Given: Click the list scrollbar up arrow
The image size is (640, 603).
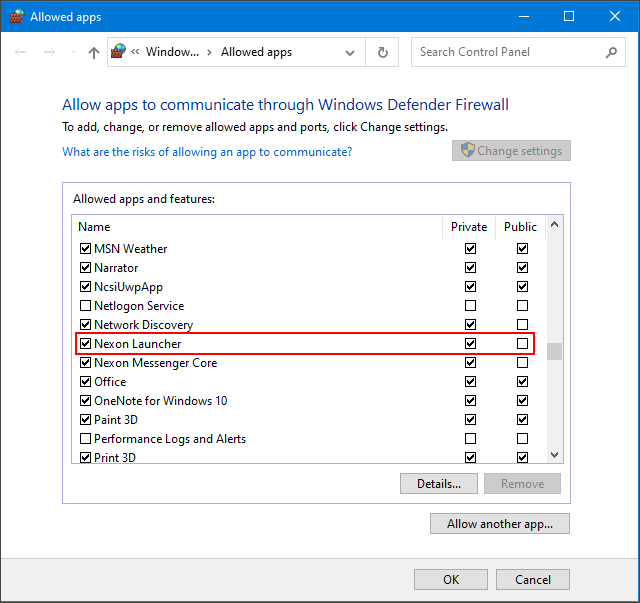Looking at the screenshot, I should click(x=554, y=224).
